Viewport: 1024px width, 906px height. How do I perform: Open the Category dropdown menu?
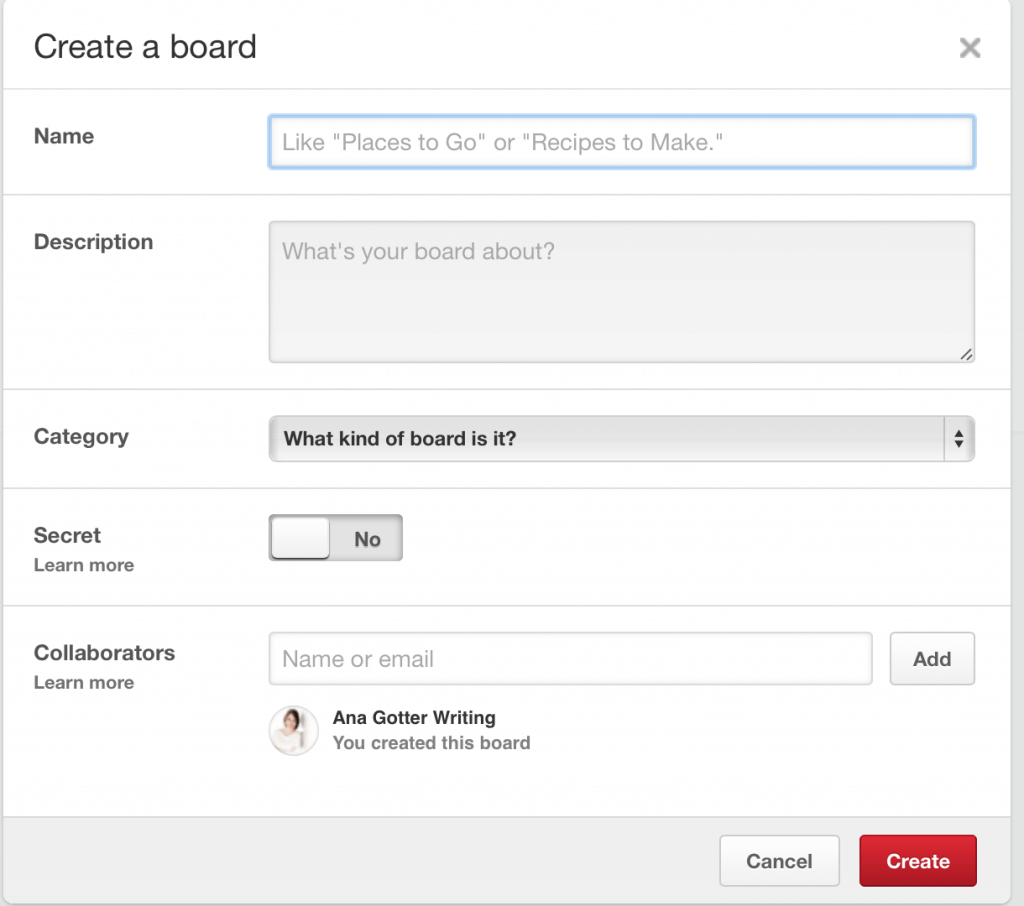coord(622,438)
